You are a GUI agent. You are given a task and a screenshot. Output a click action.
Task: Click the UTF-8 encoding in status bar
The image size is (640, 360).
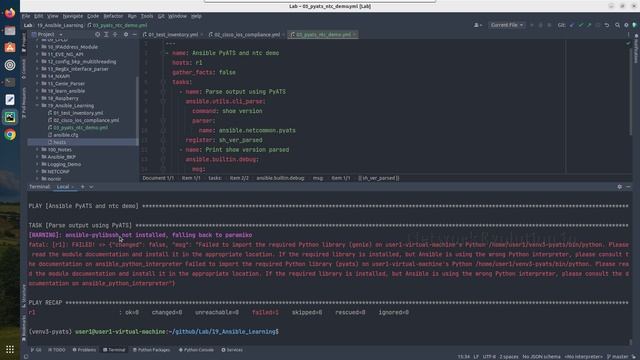tap(489, 357)
